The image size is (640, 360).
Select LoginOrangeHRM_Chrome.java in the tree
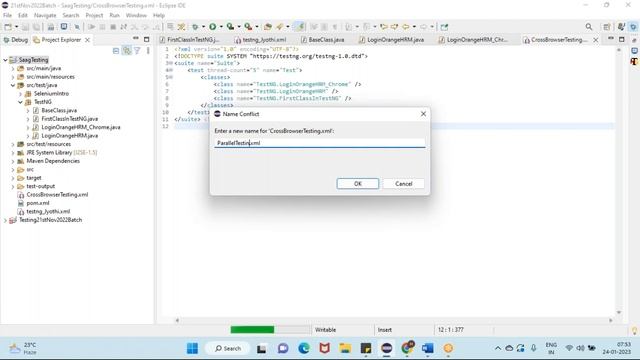[80, 127]
